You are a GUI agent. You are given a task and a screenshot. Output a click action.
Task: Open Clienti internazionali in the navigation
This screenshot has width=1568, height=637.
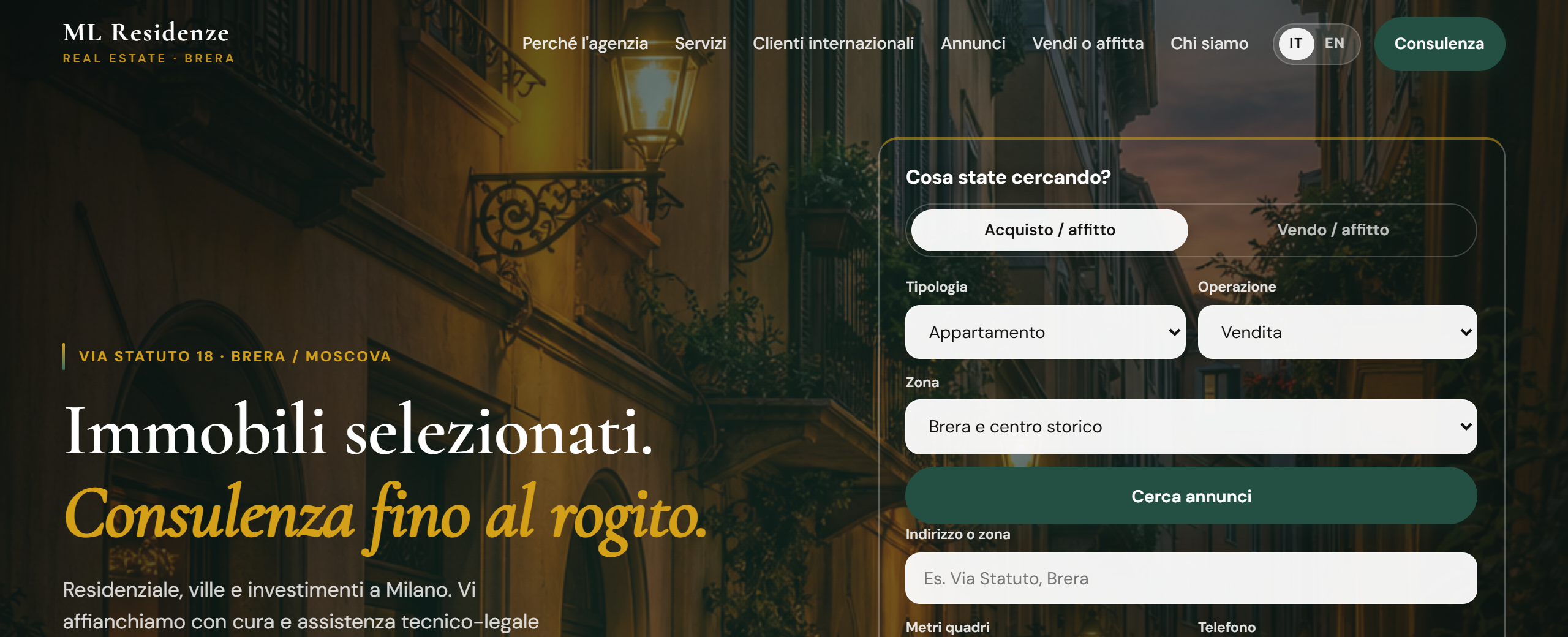coord(833,43)
